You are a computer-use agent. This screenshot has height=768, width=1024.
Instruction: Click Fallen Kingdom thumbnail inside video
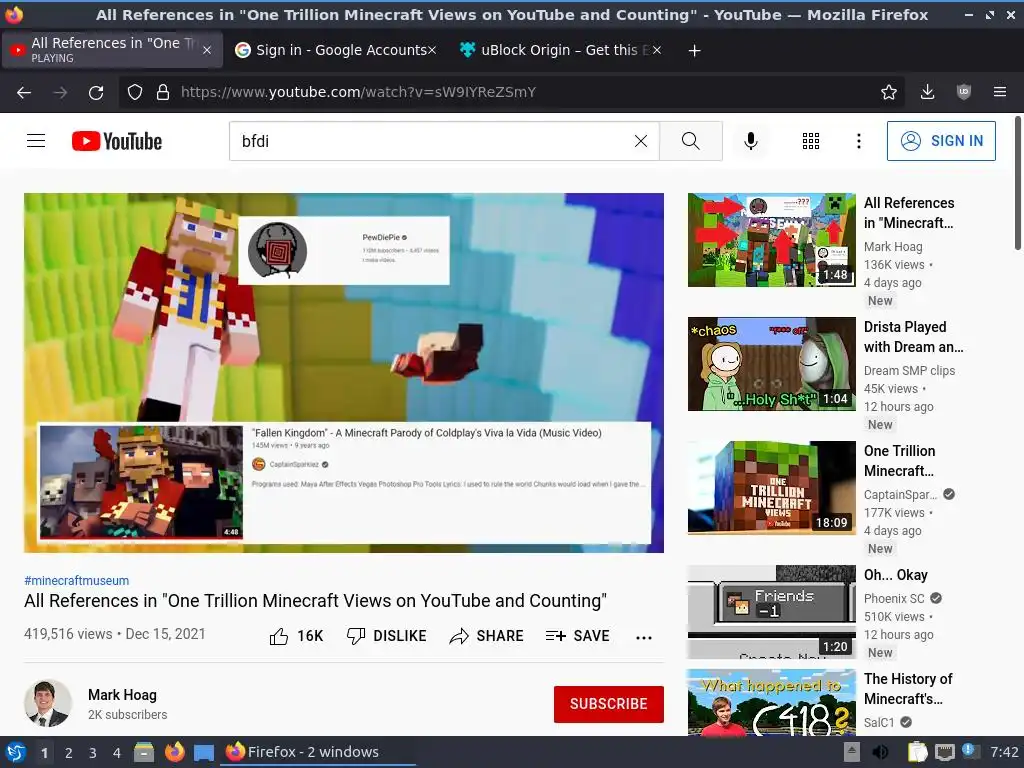[x=141, y=482]
